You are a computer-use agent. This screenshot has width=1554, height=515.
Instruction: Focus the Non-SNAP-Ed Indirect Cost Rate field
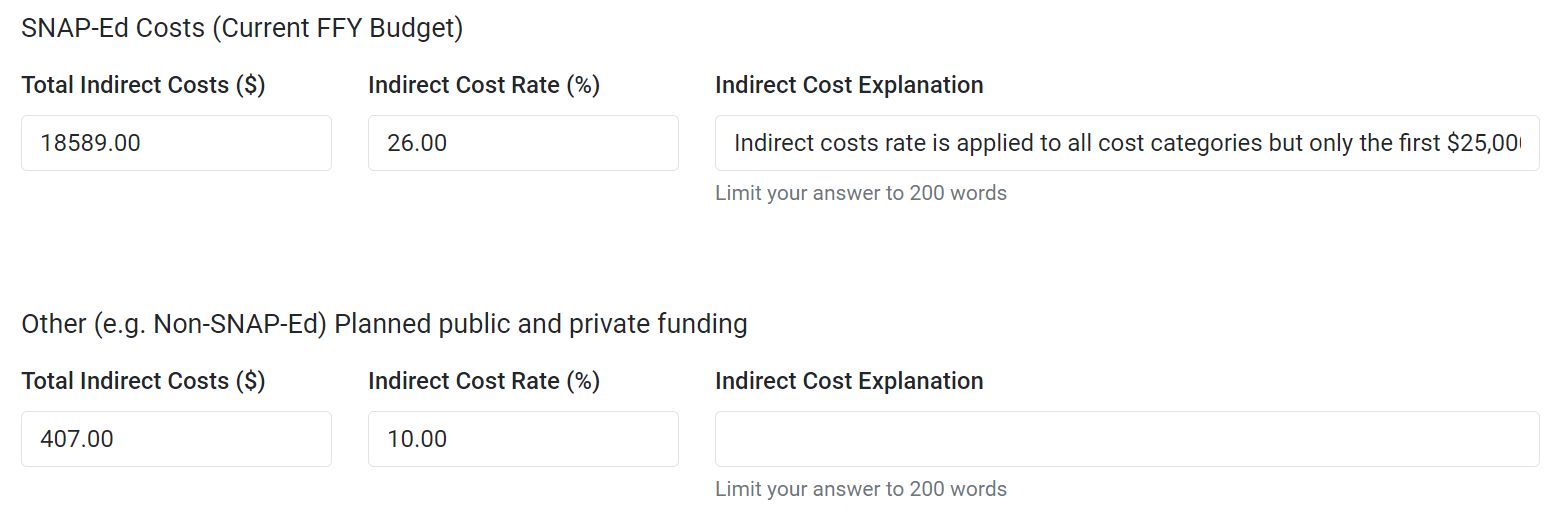point(523,439)
